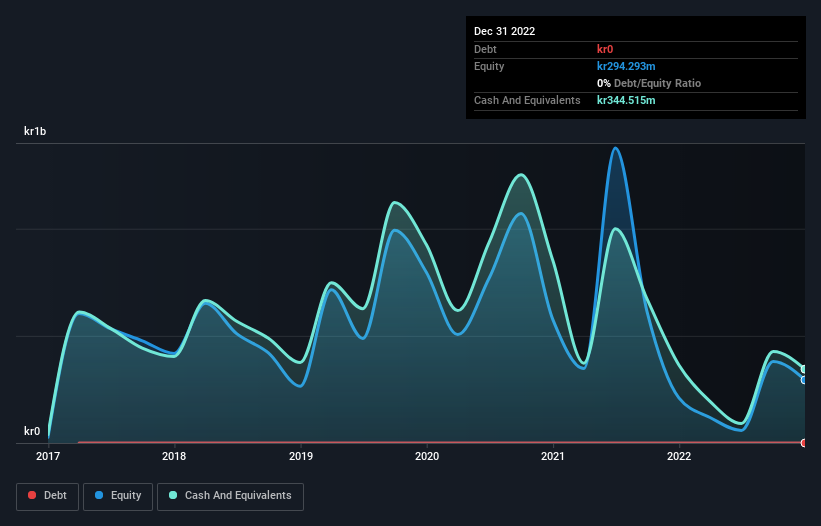Click the 2020 x-axis label
821x526 pixels.
click(427, 456)
